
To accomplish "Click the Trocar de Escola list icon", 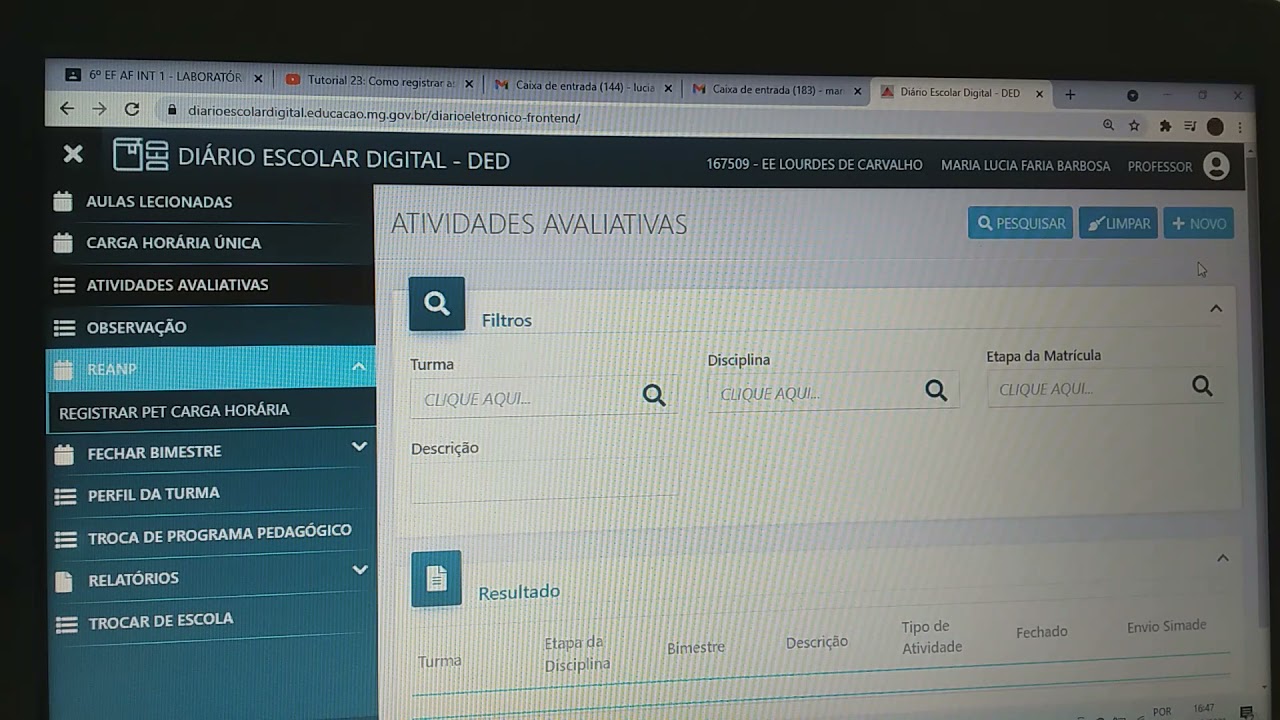I will (x=67, y=625).
